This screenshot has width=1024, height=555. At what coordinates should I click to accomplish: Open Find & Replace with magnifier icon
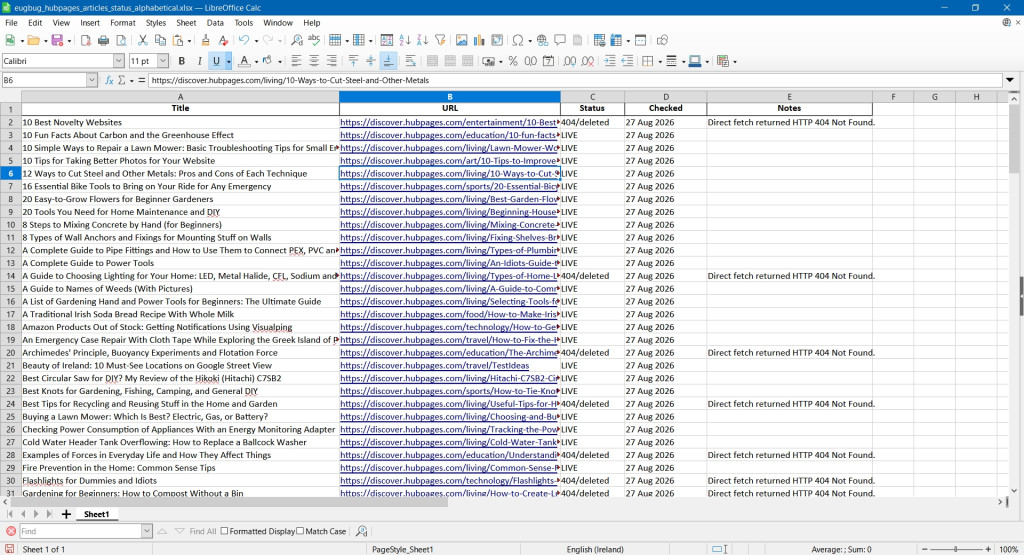point(296,40)
